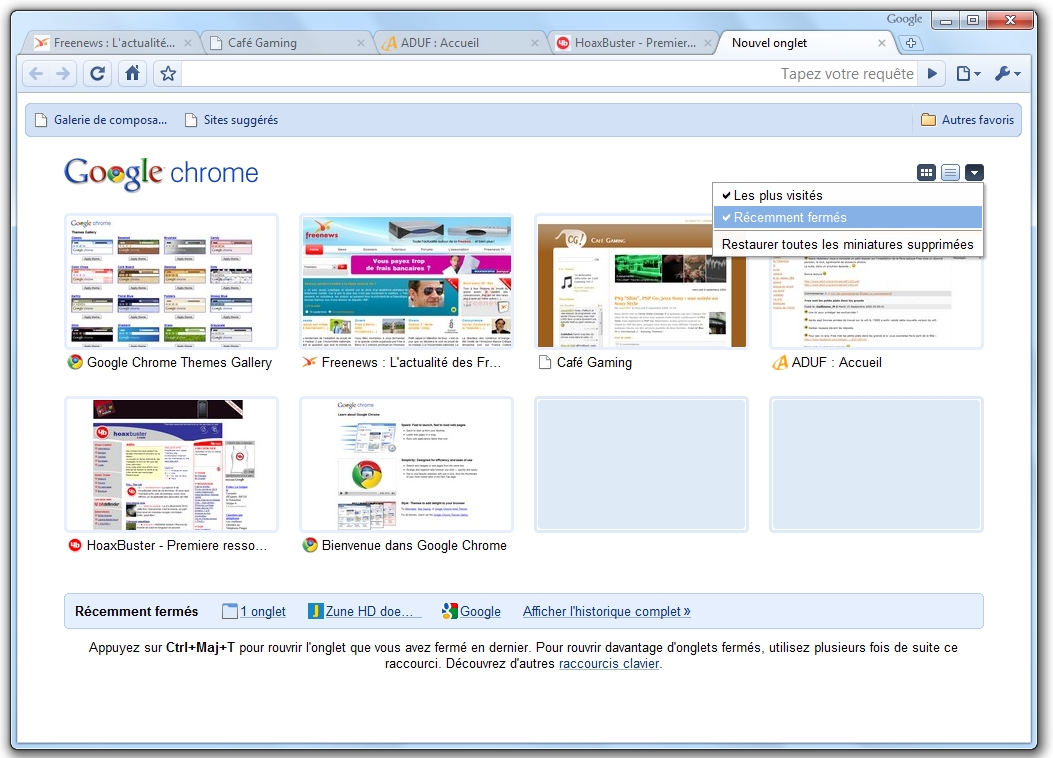
Task: Switch to thumbnail grid view
Action: tap(926, 173)
